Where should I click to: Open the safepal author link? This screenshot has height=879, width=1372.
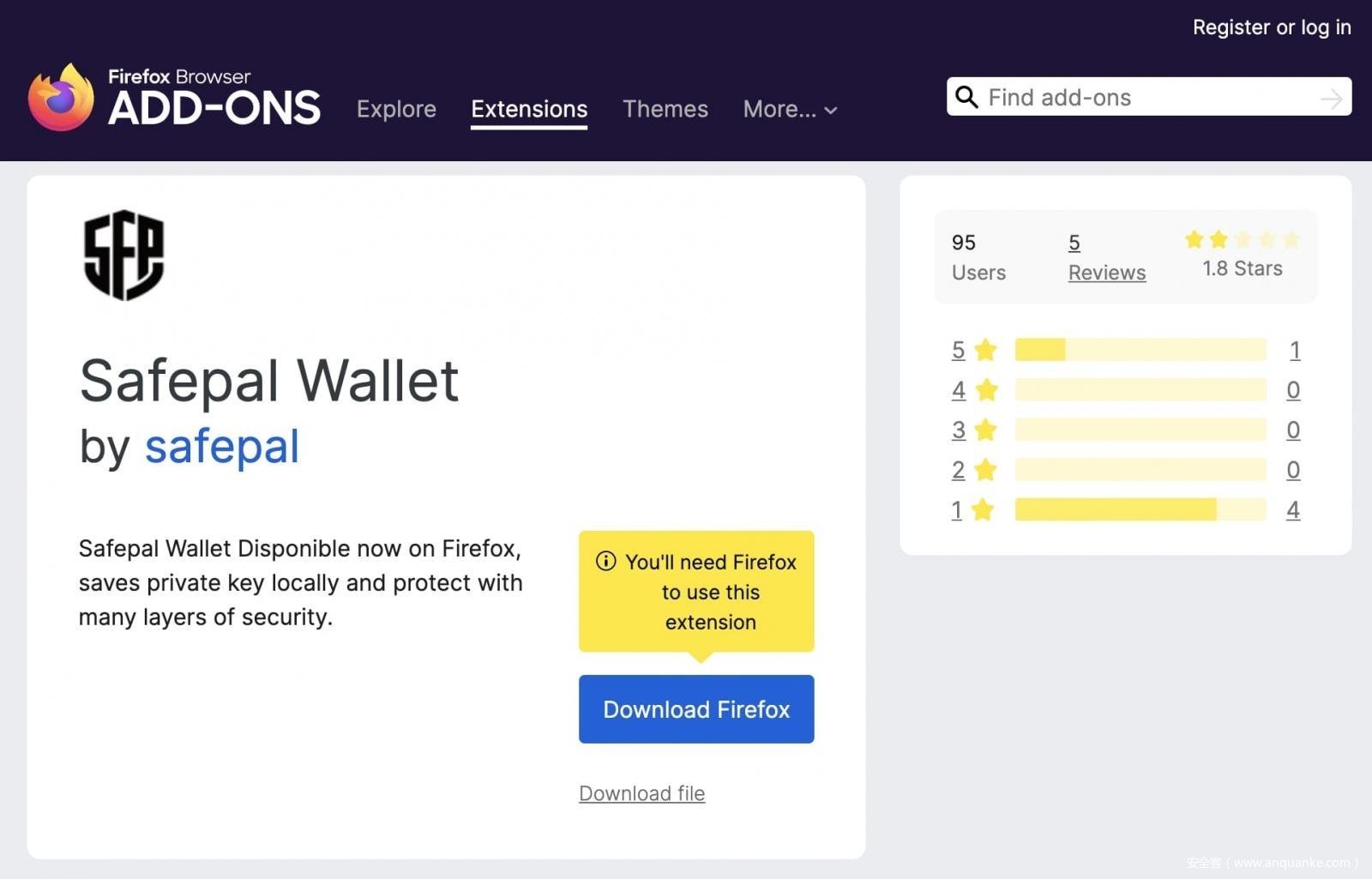222,447
